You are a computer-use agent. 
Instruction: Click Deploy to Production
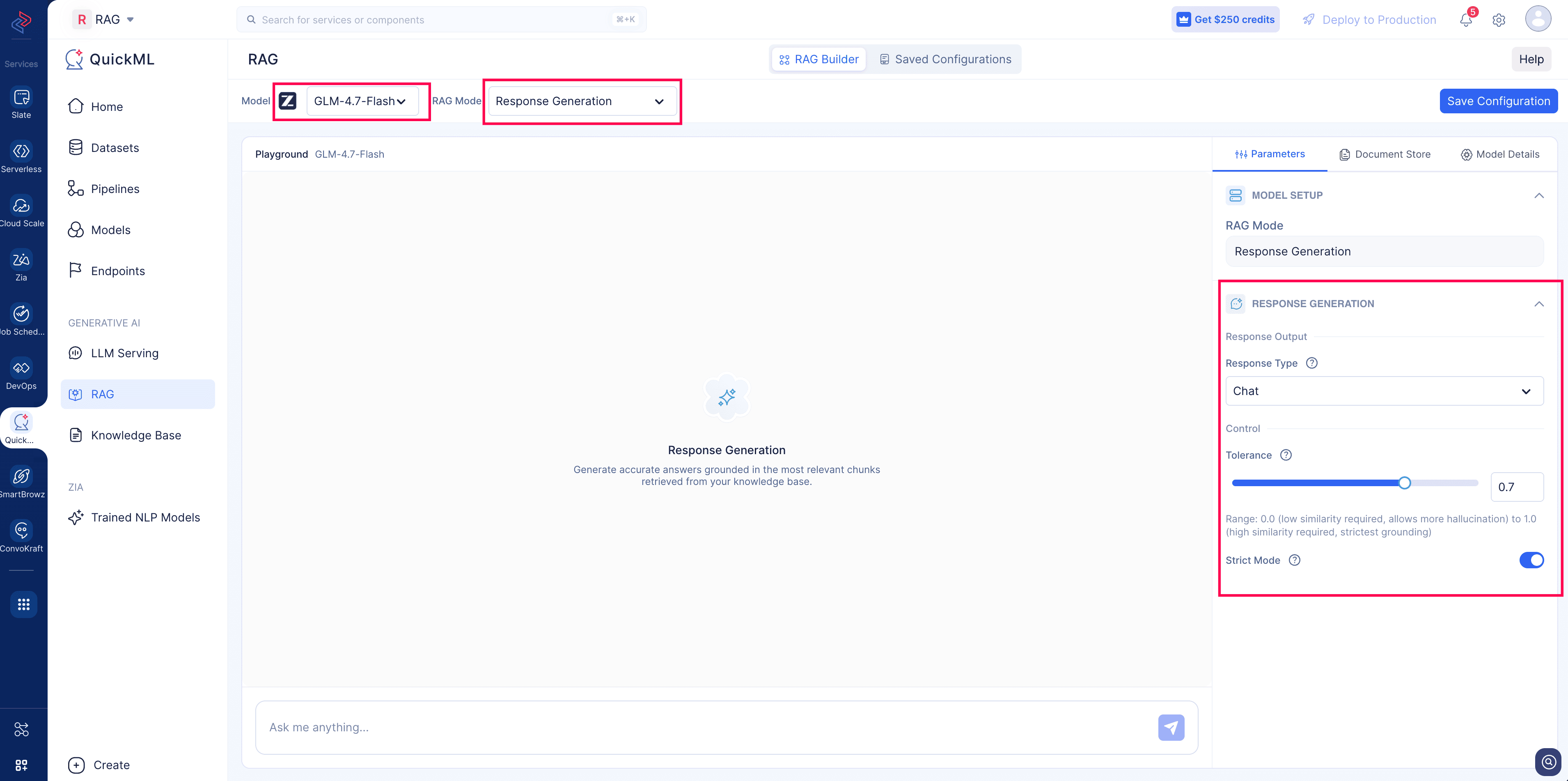1370,19
